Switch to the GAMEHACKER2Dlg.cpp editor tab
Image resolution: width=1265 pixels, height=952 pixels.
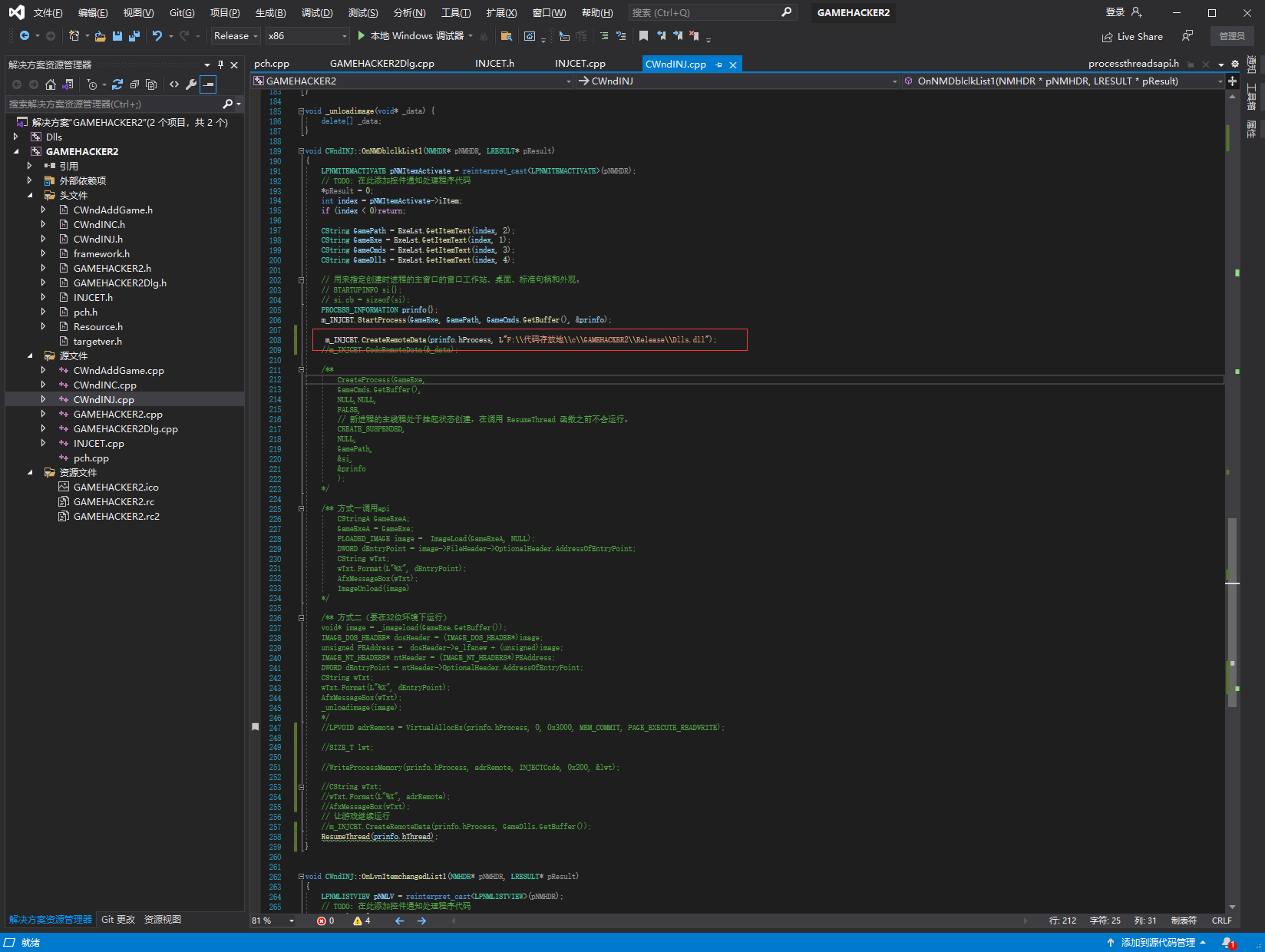point(382,64)
